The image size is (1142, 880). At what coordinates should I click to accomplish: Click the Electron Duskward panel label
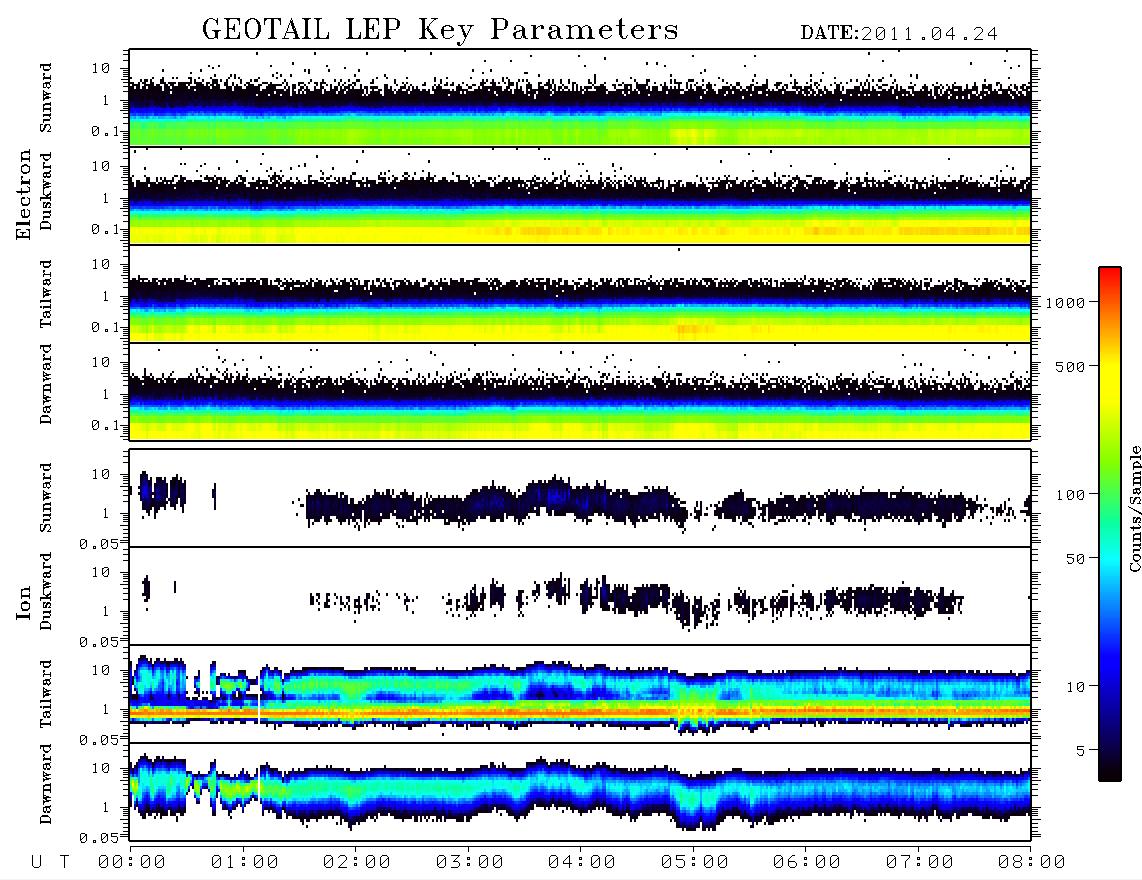coord(46,191)
